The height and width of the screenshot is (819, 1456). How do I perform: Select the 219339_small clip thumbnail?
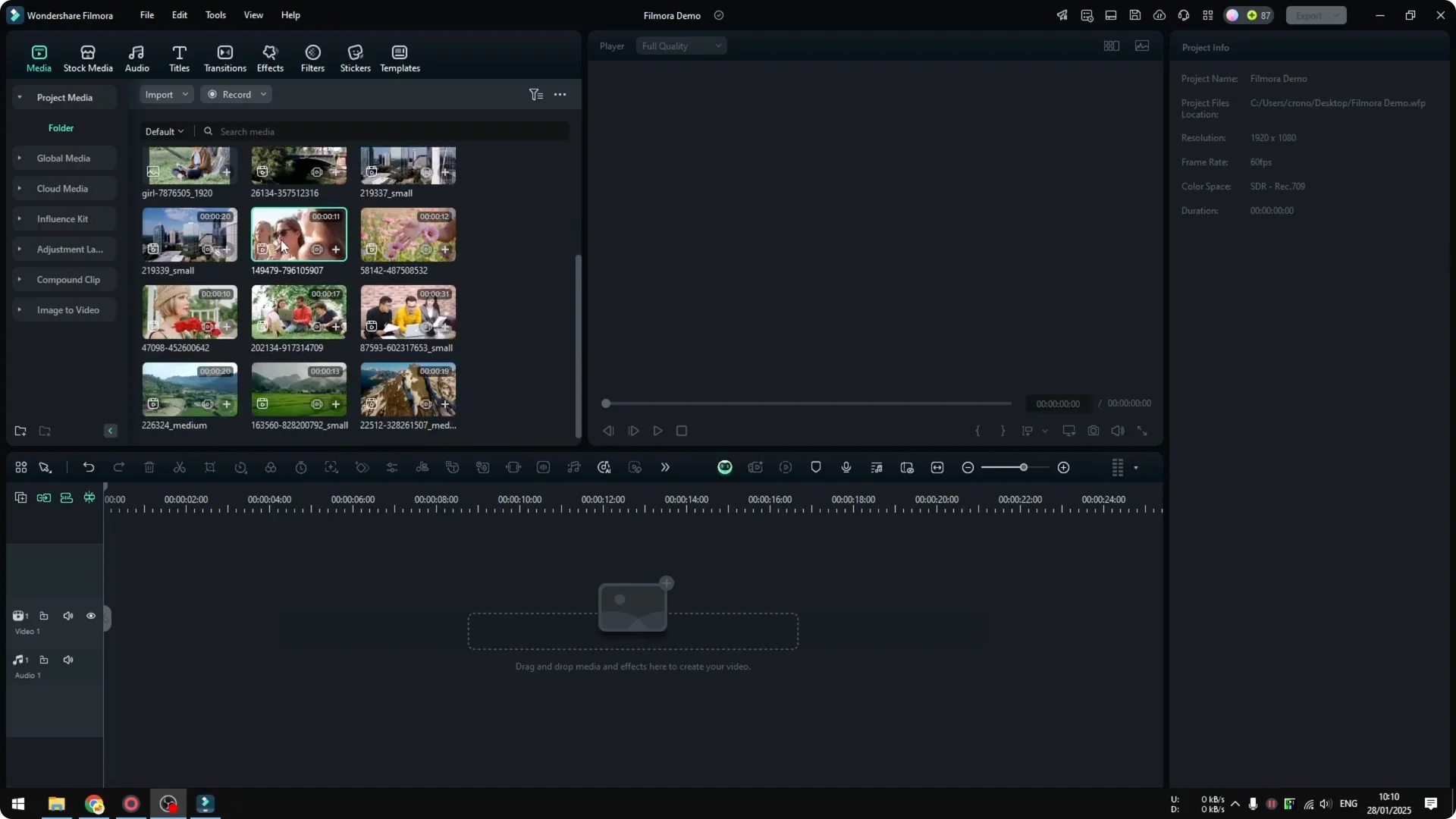(189, 235)
